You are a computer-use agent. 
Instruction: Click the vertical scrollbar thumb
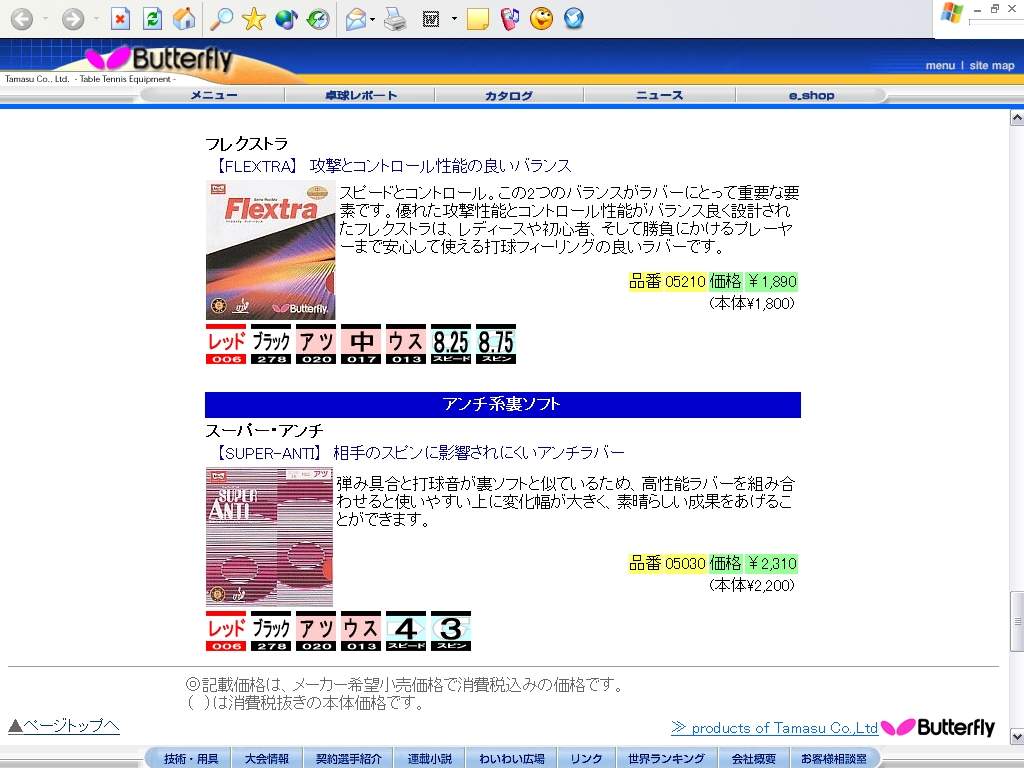1017,621
